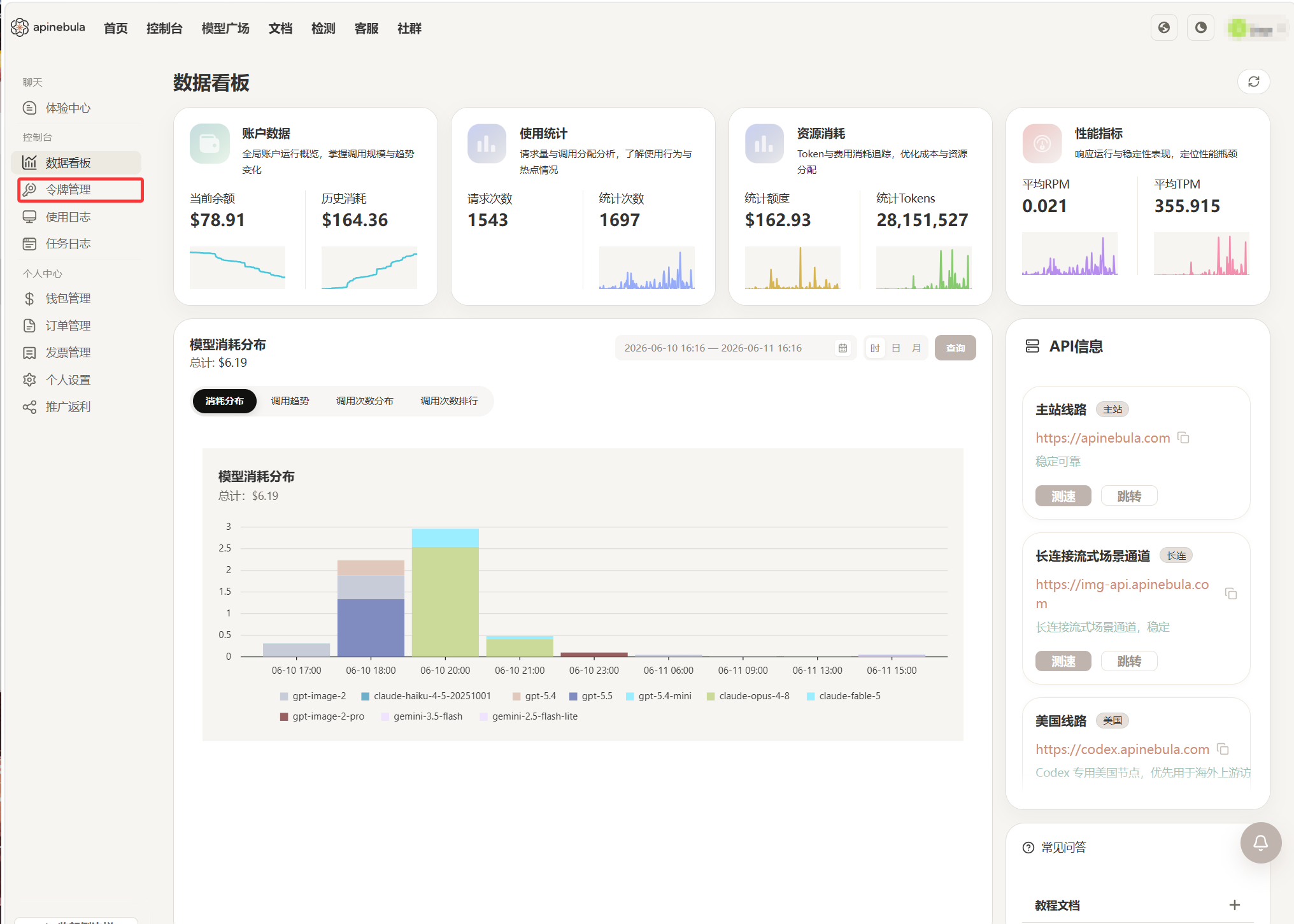This screenshot has height=924, width=1294.
Task: Switch to the 调用次数排行 tab
Action: 449,401
